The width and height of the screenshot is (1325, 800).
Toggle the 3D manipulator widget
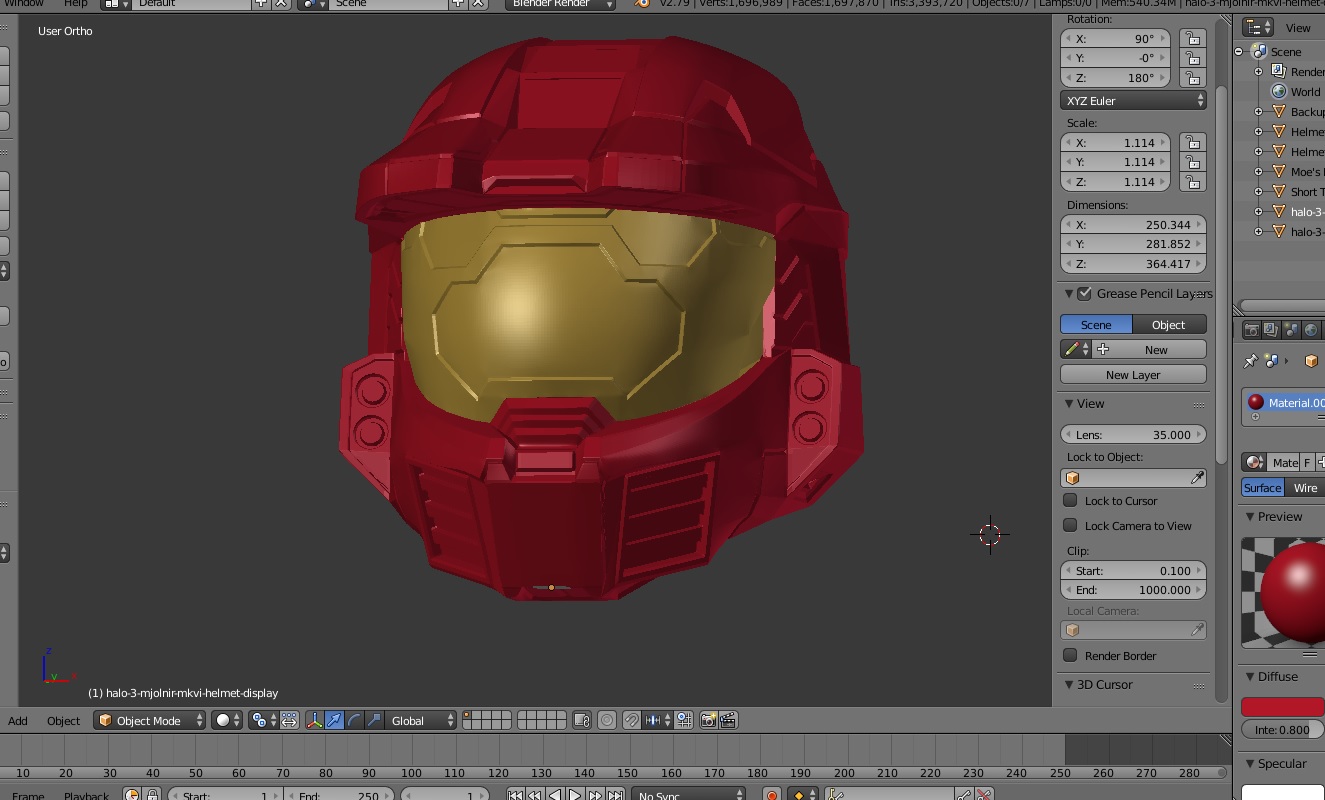coord(314,720)
